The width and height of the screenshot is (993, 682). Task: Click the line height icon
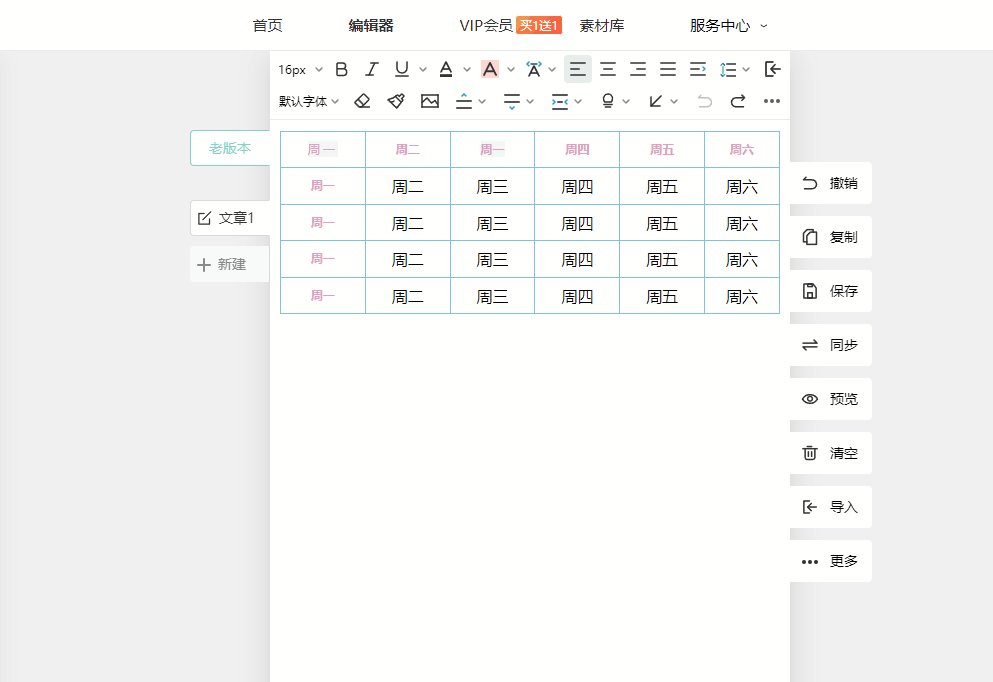tap(728, 69)
